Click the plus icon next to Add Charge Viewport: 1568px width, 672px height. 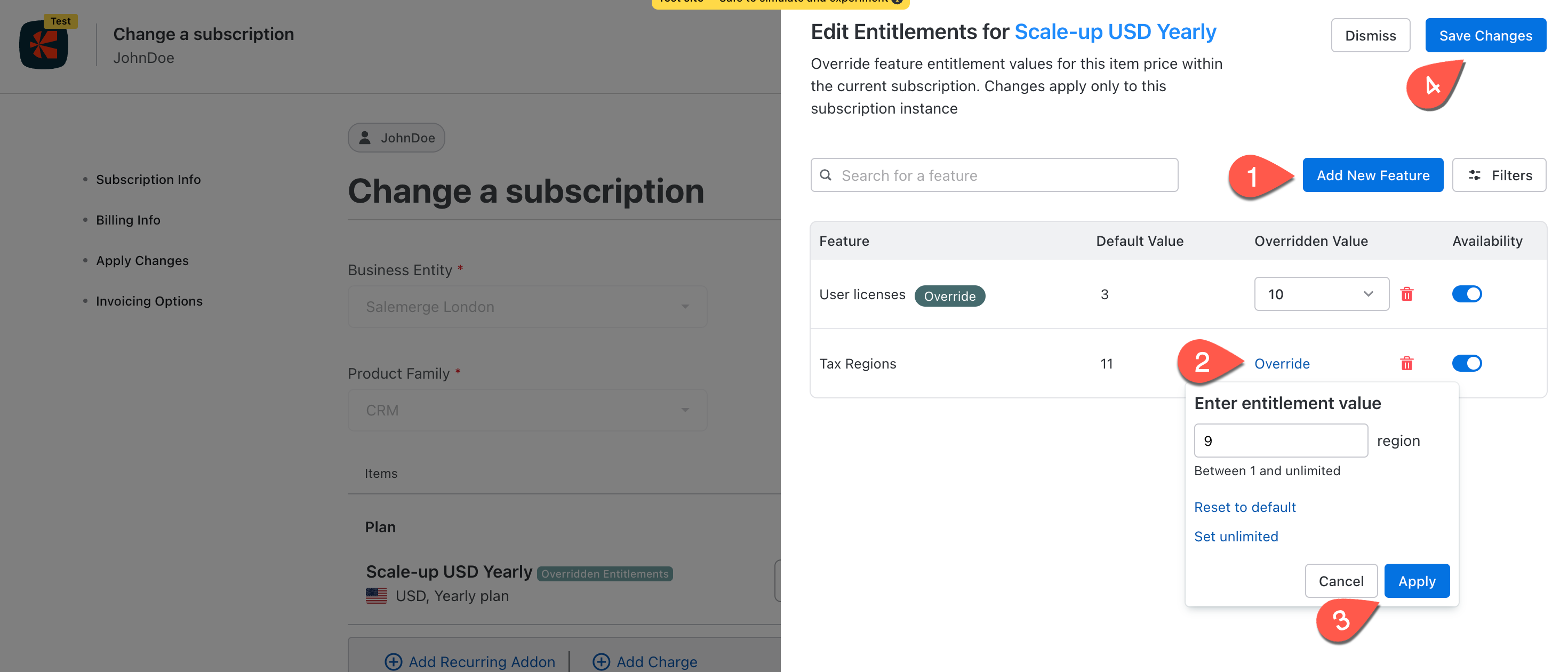[x=601, y=662]
